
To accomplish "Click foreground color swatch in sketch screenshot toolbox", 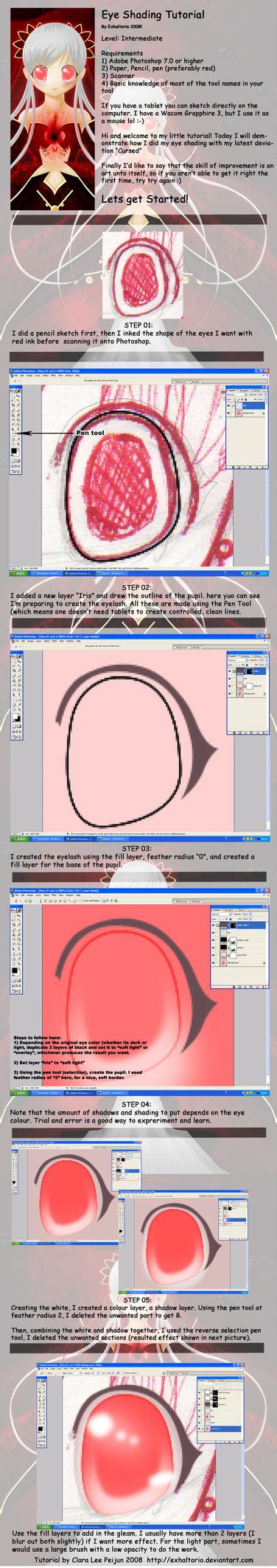I will (x=14, y=451).
